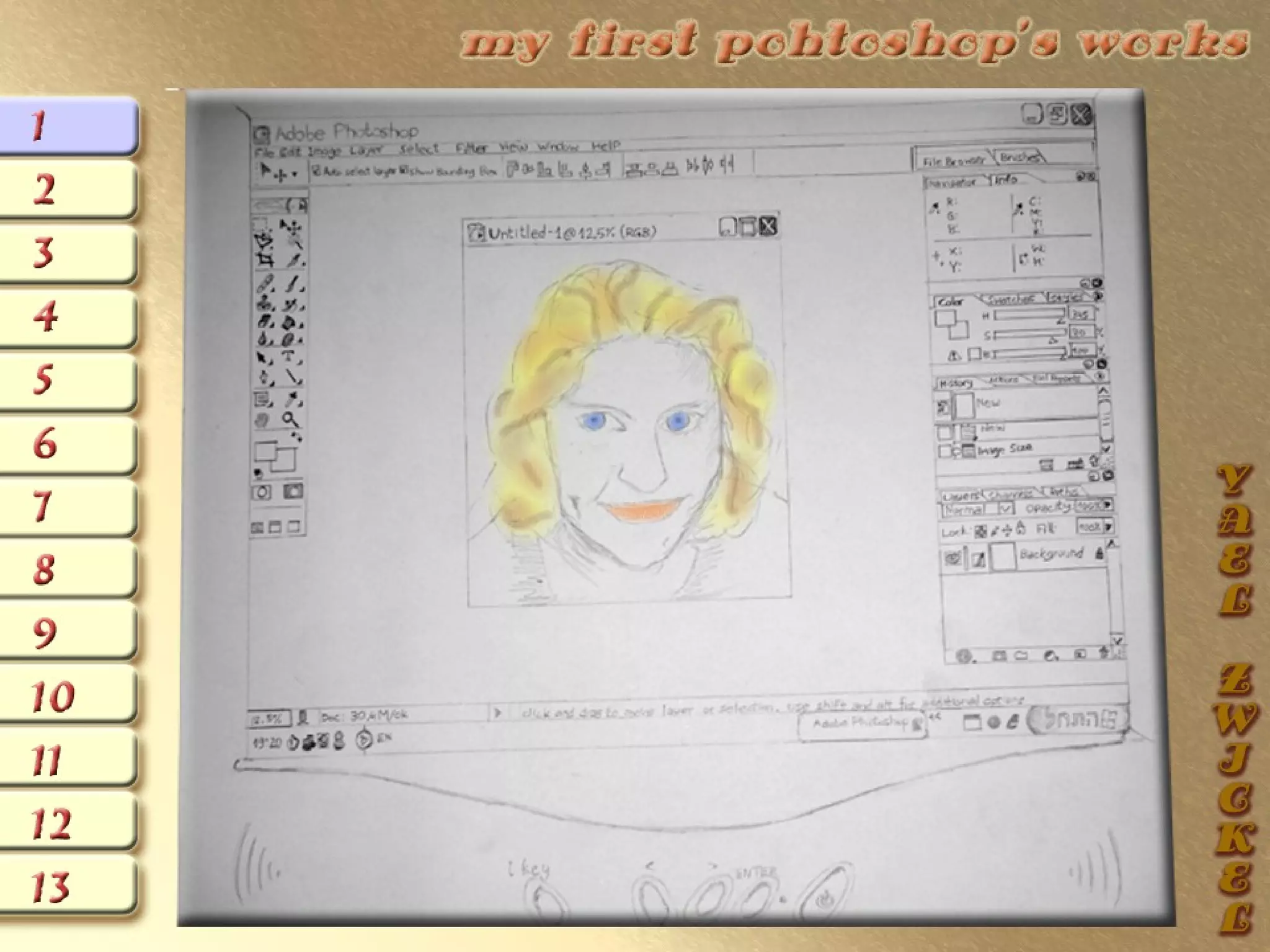
Task: Expand the Fill percentage arrow
Action: [x=1108, y=527]
